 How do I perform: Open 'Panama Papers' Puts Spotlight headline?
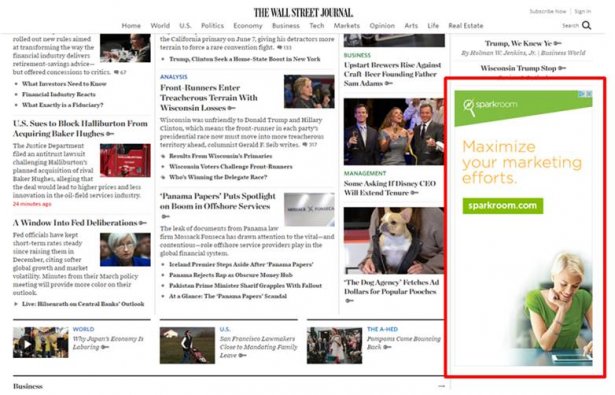click(x=218, y=201)
